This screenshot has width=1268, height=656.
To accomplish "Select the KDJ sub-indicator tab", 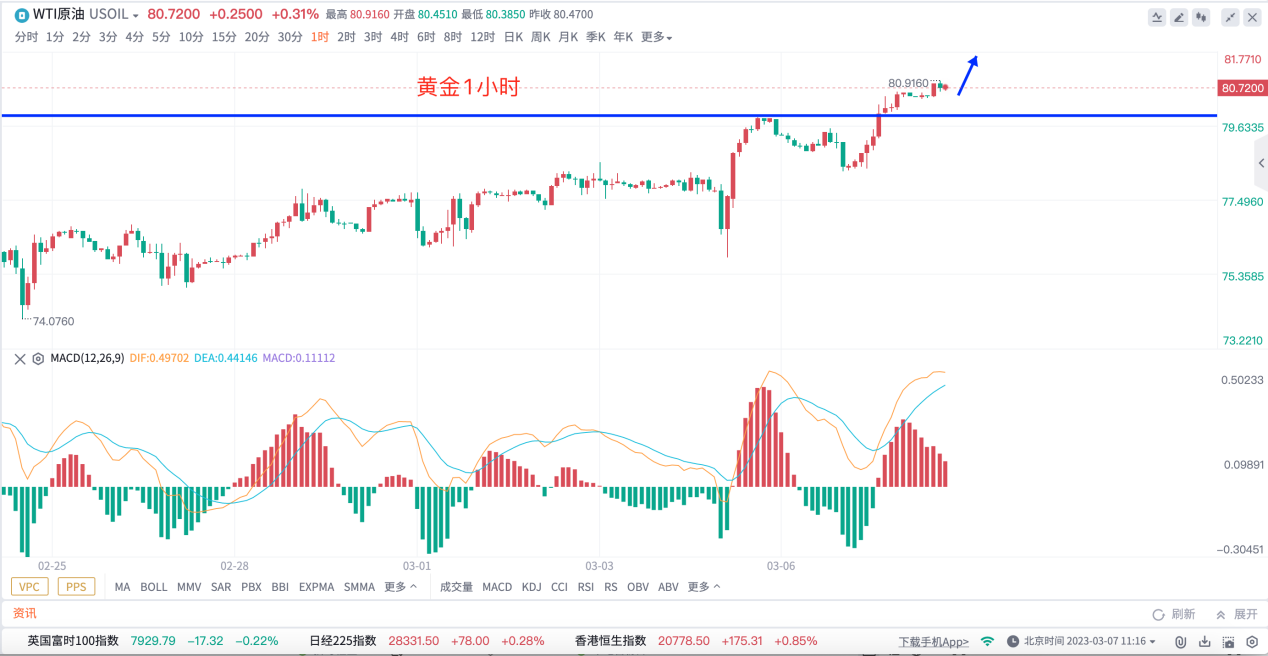I will [531, 587].
